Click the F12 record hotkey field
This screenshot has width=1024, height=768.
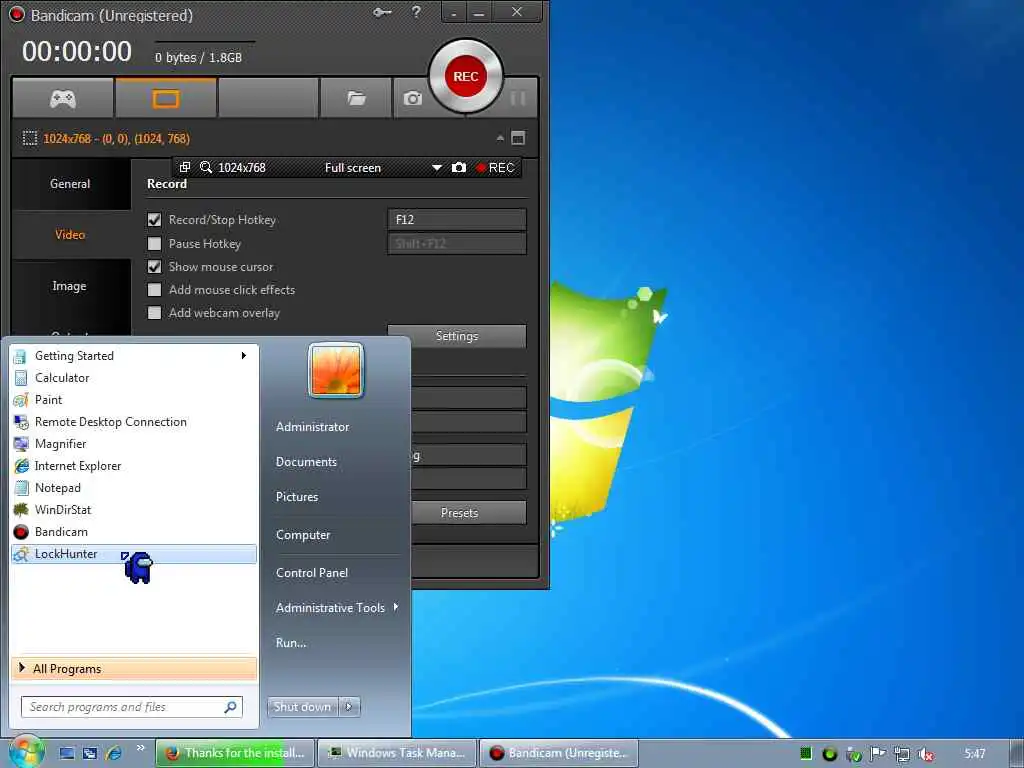[x=456, y=219]
